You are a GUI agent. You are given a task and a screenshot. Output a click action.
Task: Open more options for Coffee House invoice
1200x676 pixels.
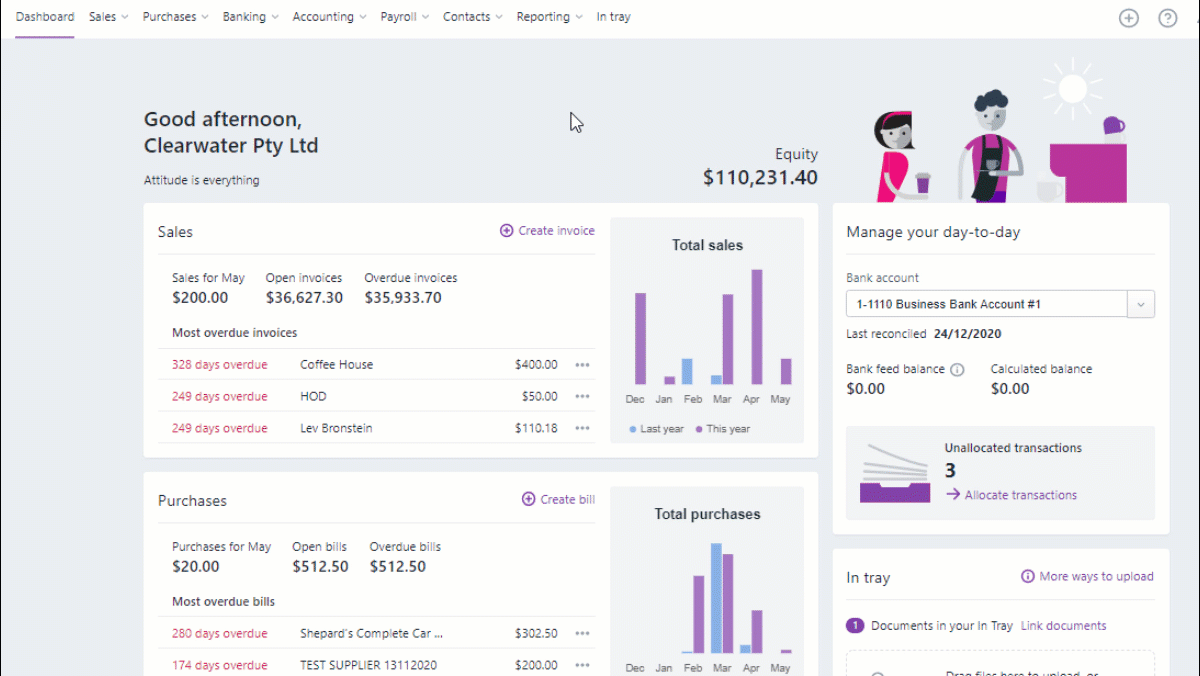pos(582,365)
